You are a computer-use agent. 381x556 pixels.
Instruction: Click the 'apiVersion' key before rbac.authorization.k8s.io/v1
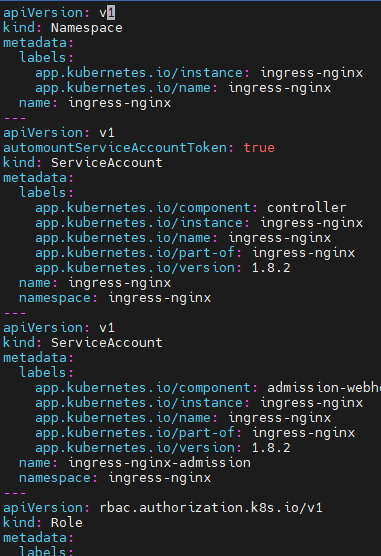(43, 508)
